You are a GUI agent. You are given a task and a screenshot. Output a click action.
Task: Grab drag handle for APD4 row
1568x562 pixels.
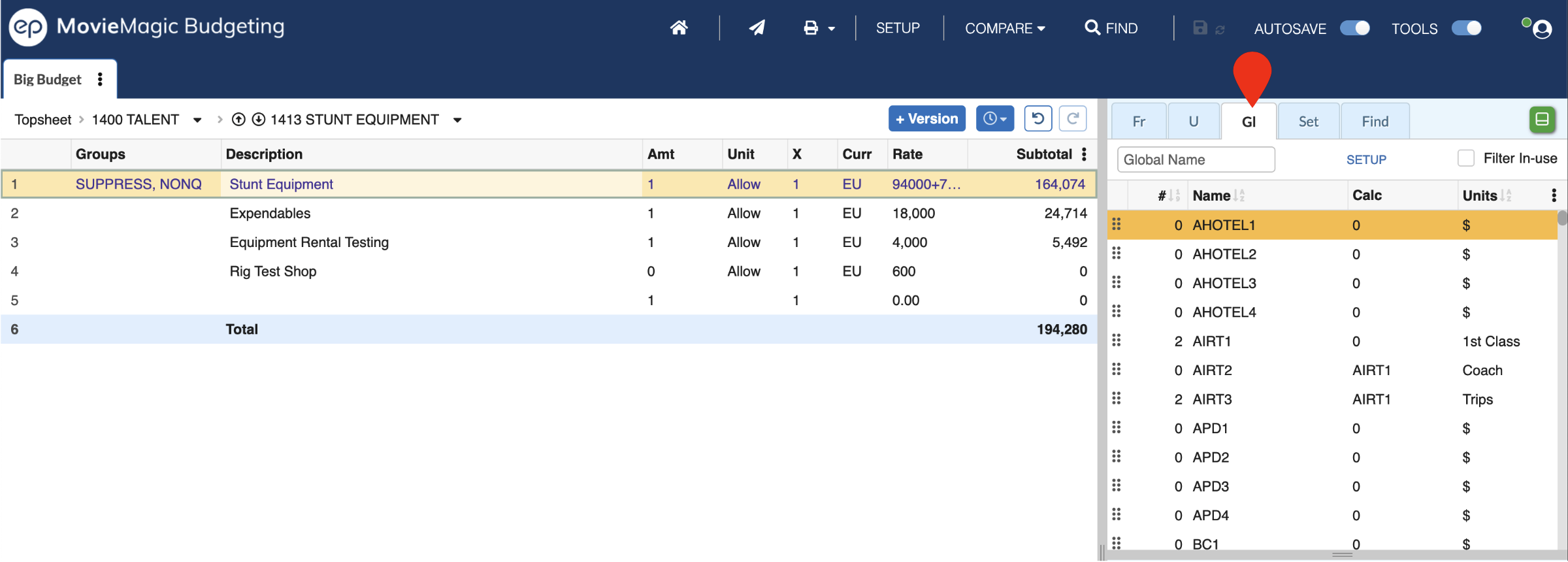point(1117,514)
